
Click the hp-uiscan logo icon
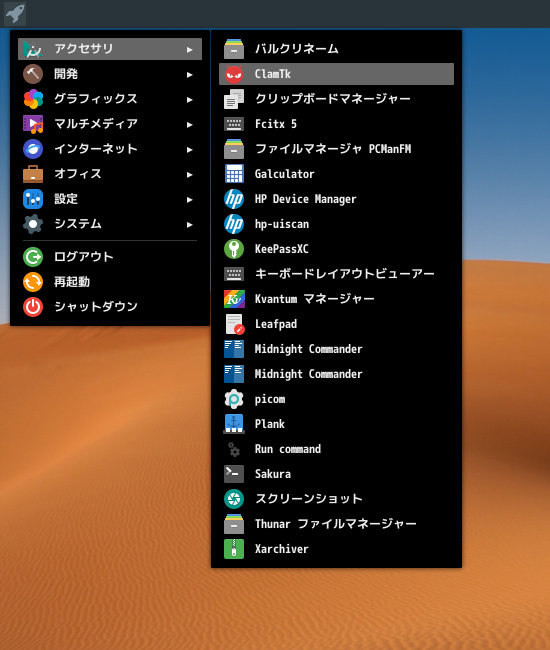[x=234, y=224]
